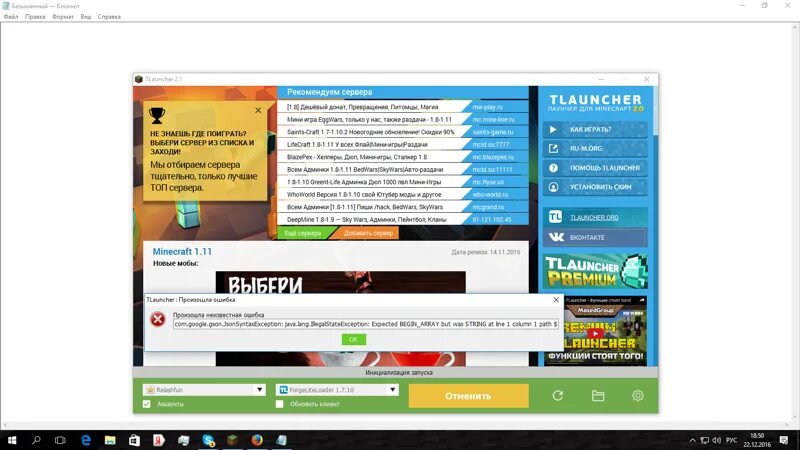The height and width of the screenshot is (450, 800).
Task: Click the TLauncher Premium banner
Action: click(x=595, y=271)
